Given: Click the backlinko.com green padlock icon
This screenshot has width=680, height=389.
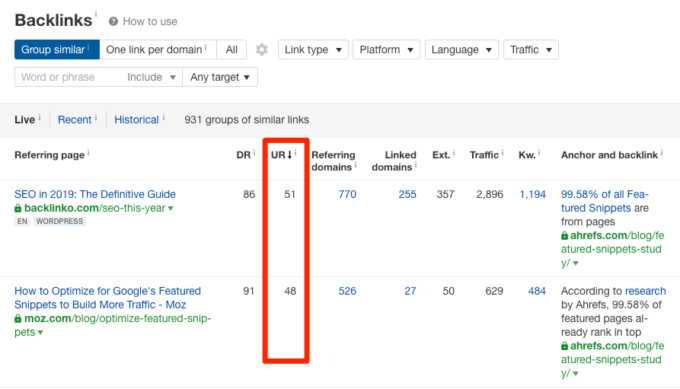Looking at the screenshot, I should click(x=18, y=208).
